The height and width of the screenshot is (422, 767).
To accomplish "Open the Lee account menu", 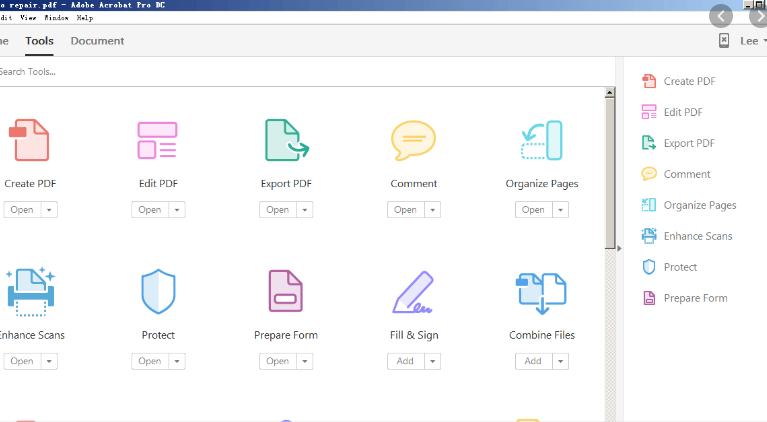I will point(753,41).
